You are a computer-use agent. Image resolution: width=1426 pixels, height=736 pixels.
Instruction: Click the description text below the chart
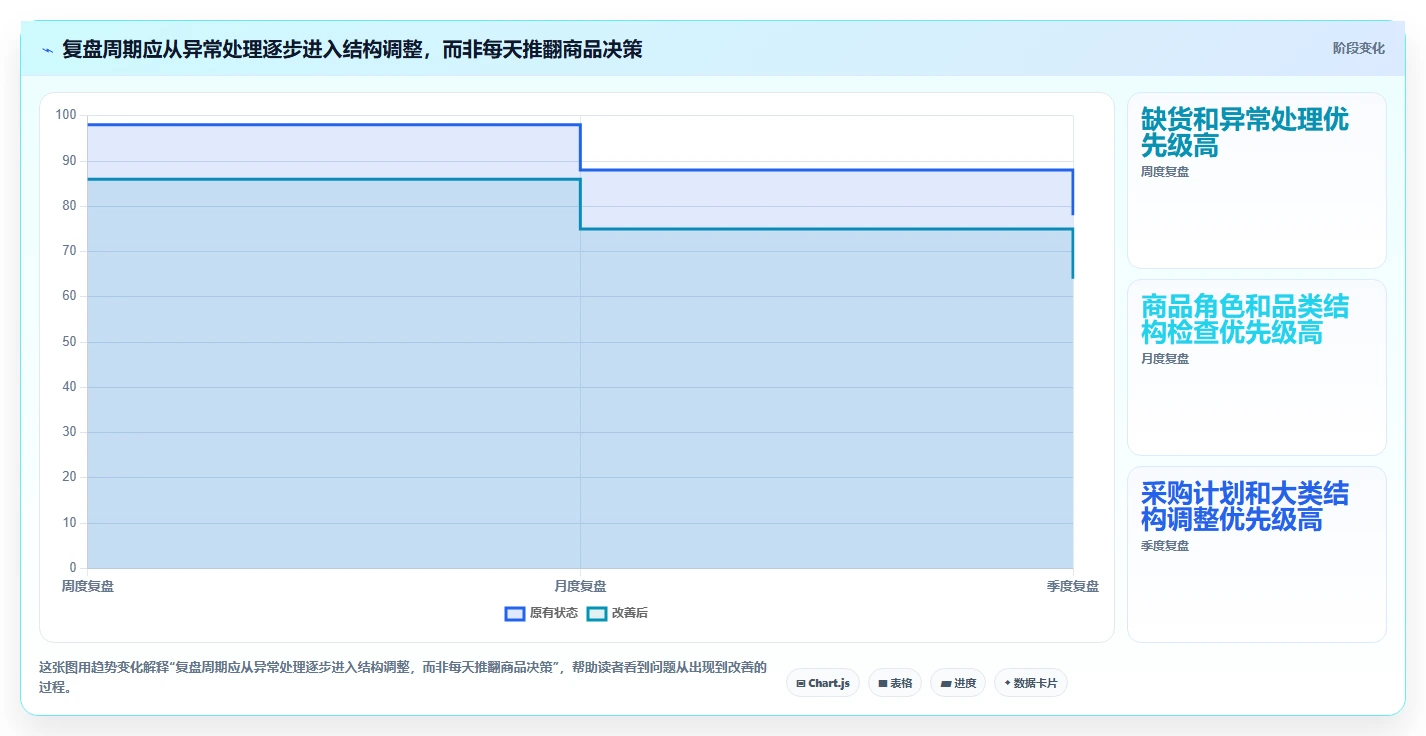click(403, 677)
